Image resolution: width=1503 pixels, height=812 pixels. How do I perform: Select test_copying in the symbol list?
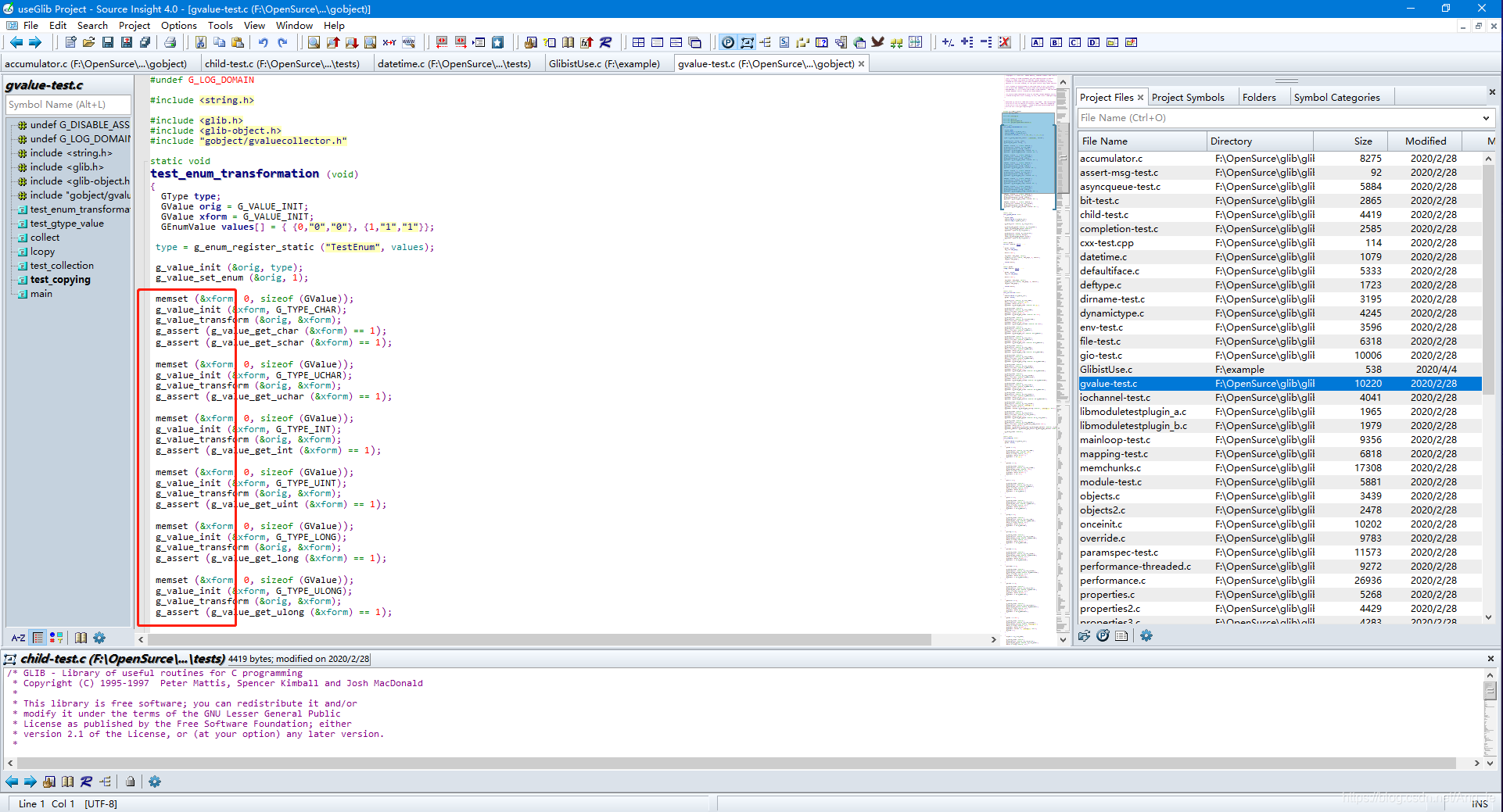[x=60, y=280]
